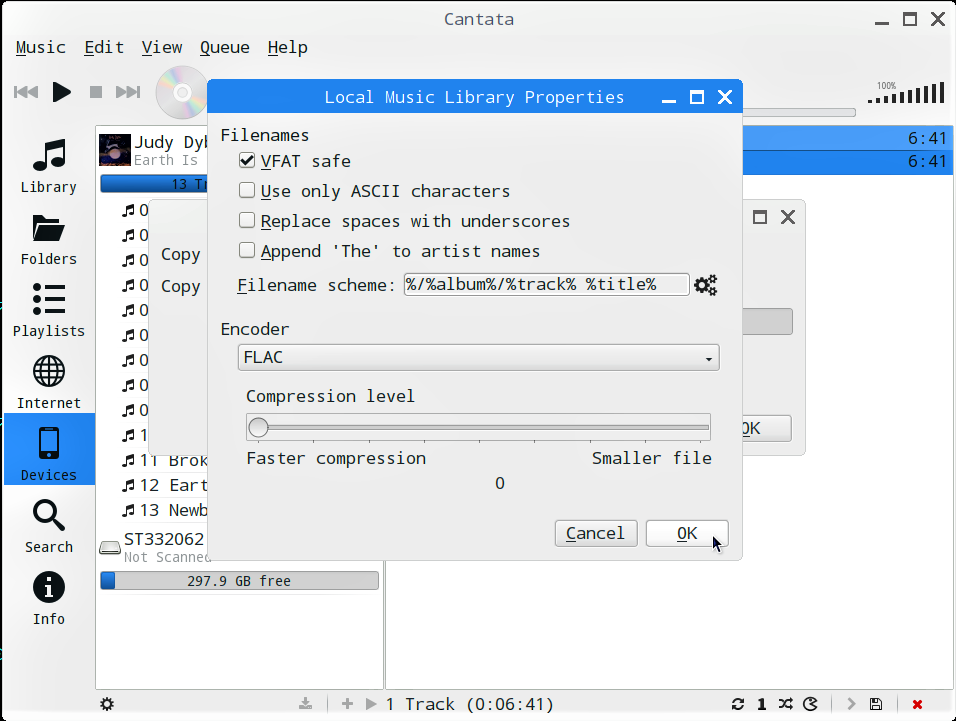Open Playlists view in sidebar

click(49, 310)
